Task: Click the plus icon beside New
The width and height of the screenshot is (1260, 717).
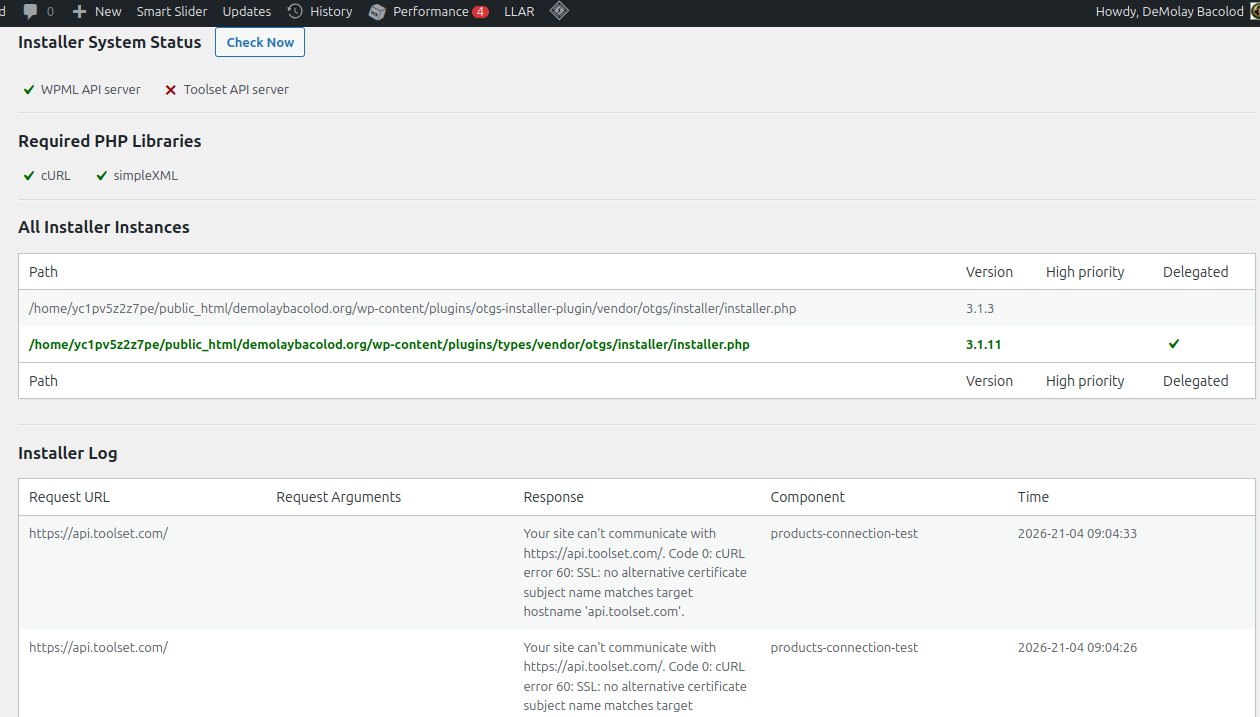Action: coord(80,12)
